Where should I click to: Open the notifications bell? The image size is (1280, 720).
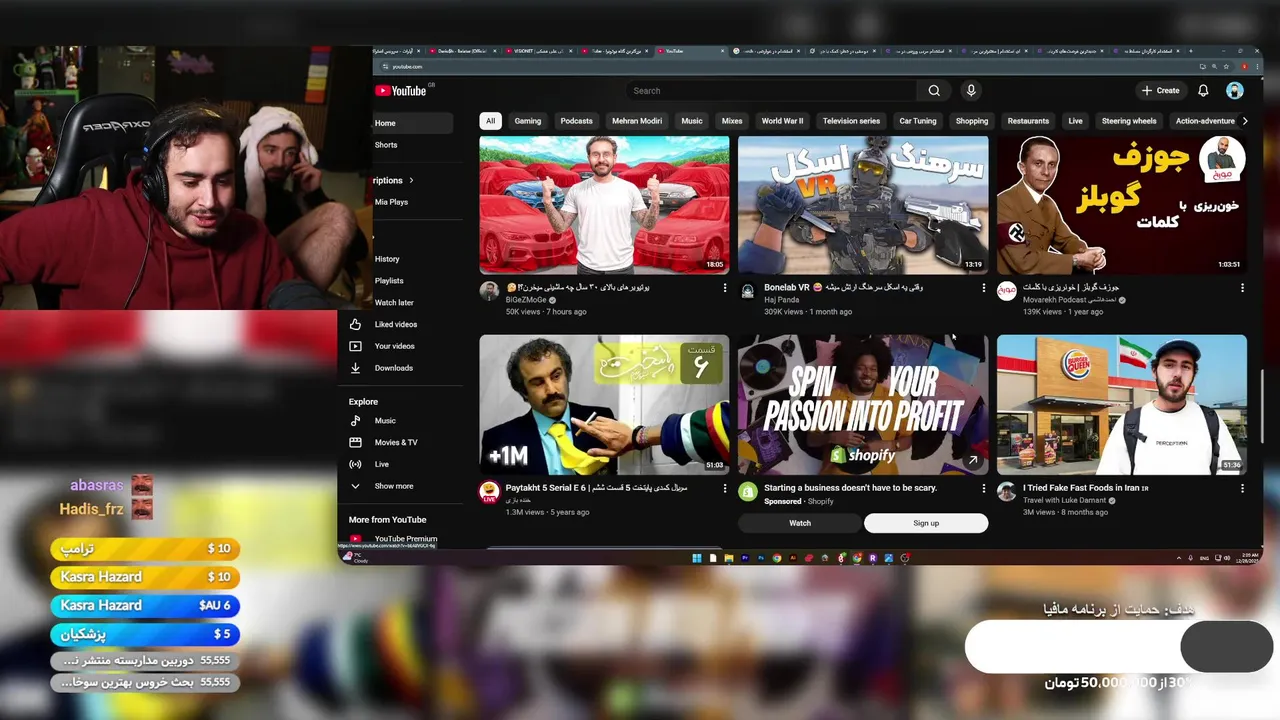(x=1203, y=90)
